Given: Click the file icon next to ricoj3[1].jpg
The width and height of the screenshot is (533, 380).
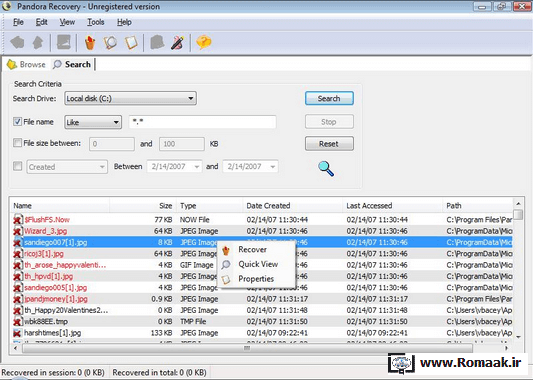Looking at the screenshot, I should [x=17, y=254].
